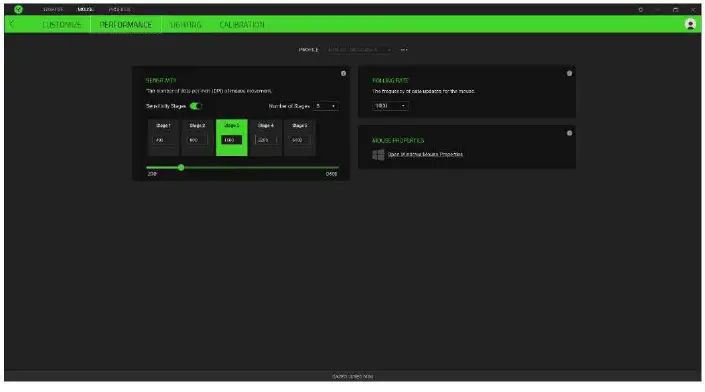Click the Stage 2 DPI value field

click(197, 140)
